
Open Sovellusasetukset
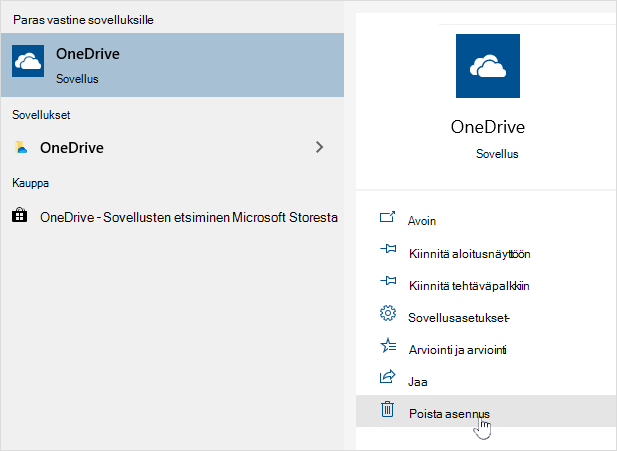coord(486,317)
